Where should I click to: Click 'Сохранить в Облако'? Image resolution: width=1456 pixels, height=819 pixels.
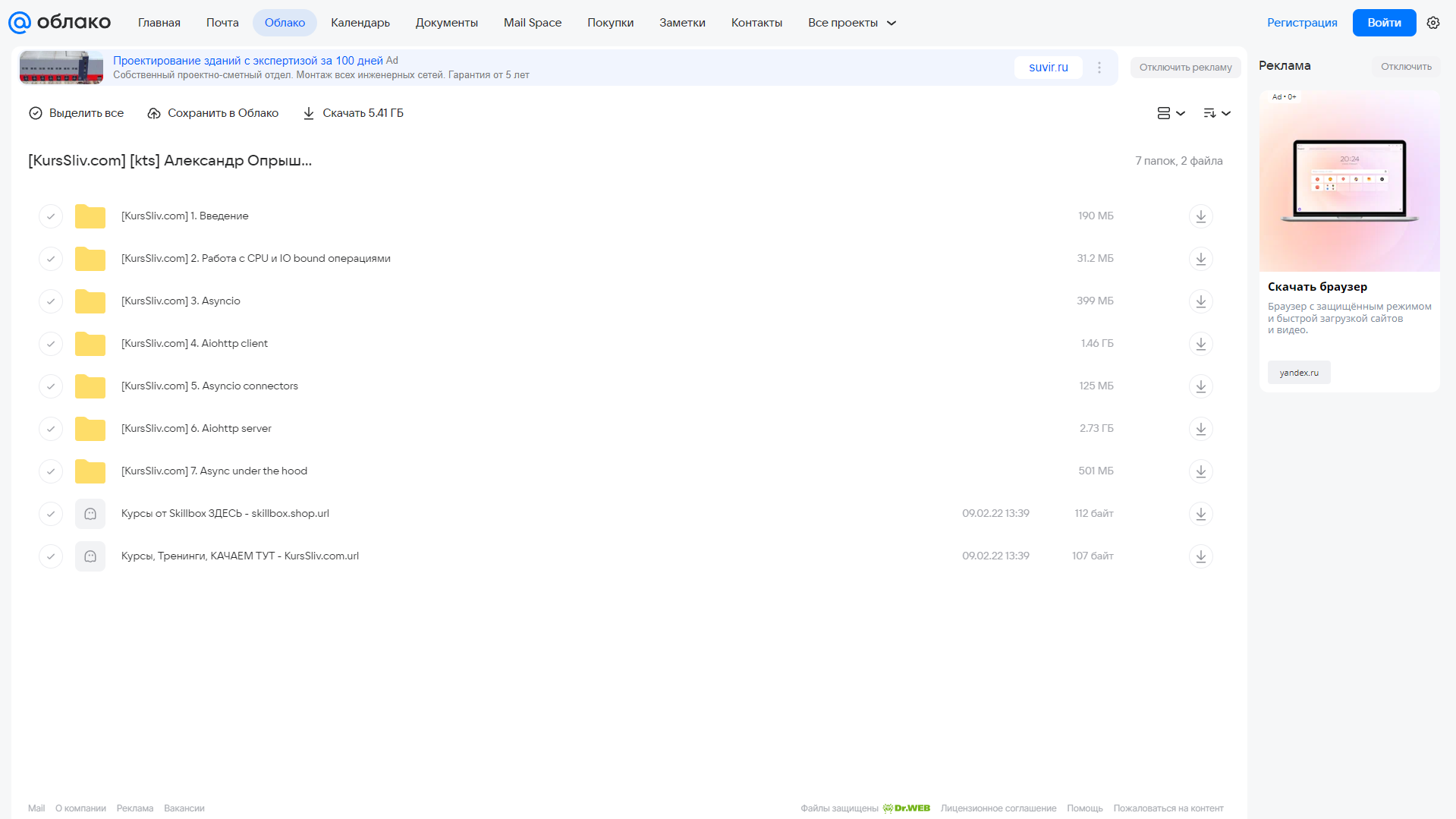[213, 113]
